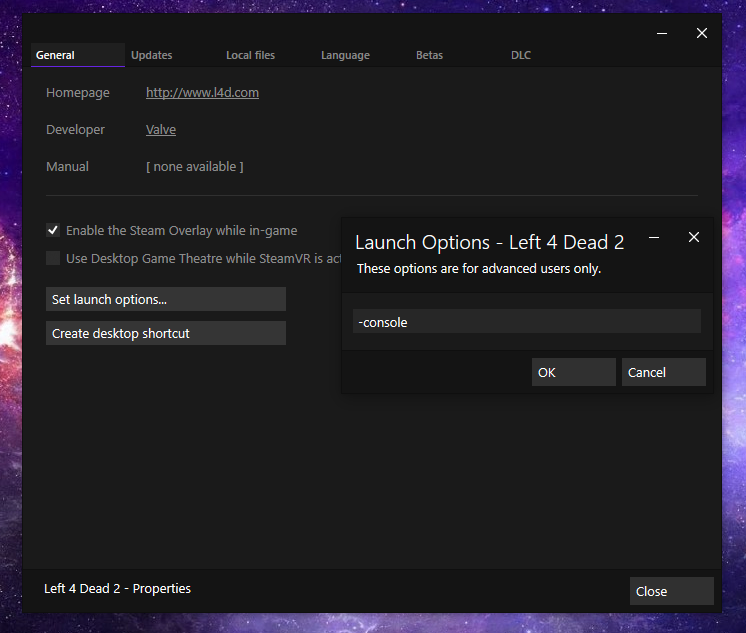The height and width of the screenshot is (633, 746).
Task: Close the Properties window with X icon
Action: point(702,33)
